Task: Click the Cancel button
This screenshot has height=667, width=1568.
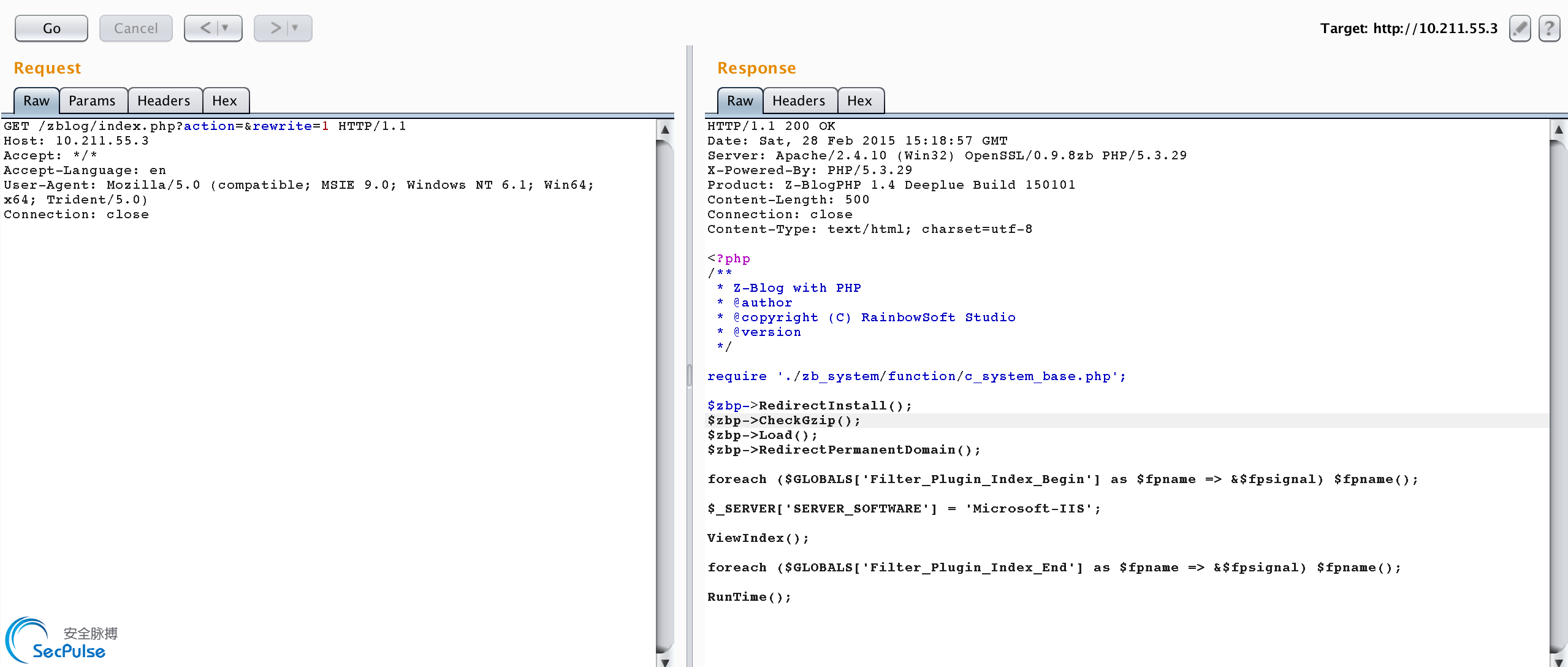Action: (135, 28)
